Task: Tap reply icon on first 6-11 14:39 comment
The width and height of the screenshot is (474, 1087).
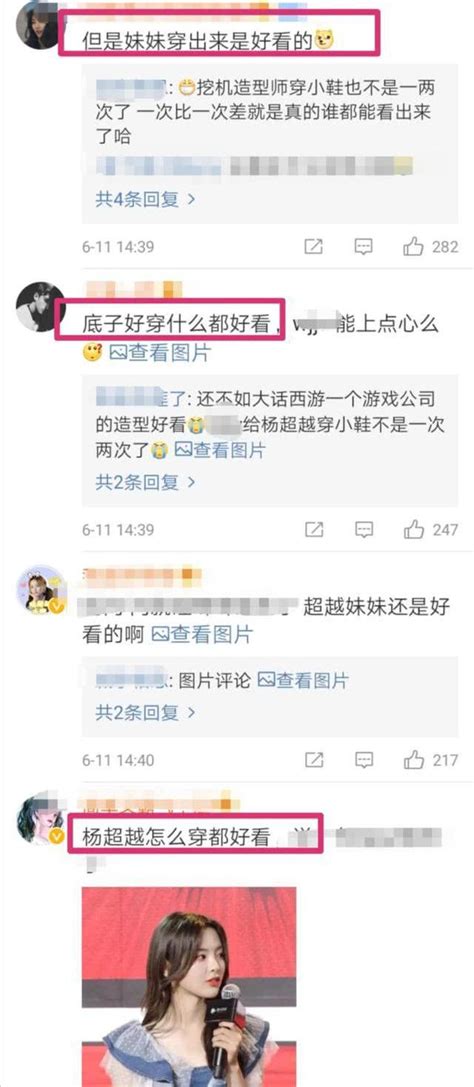Action: pos(364,246)
